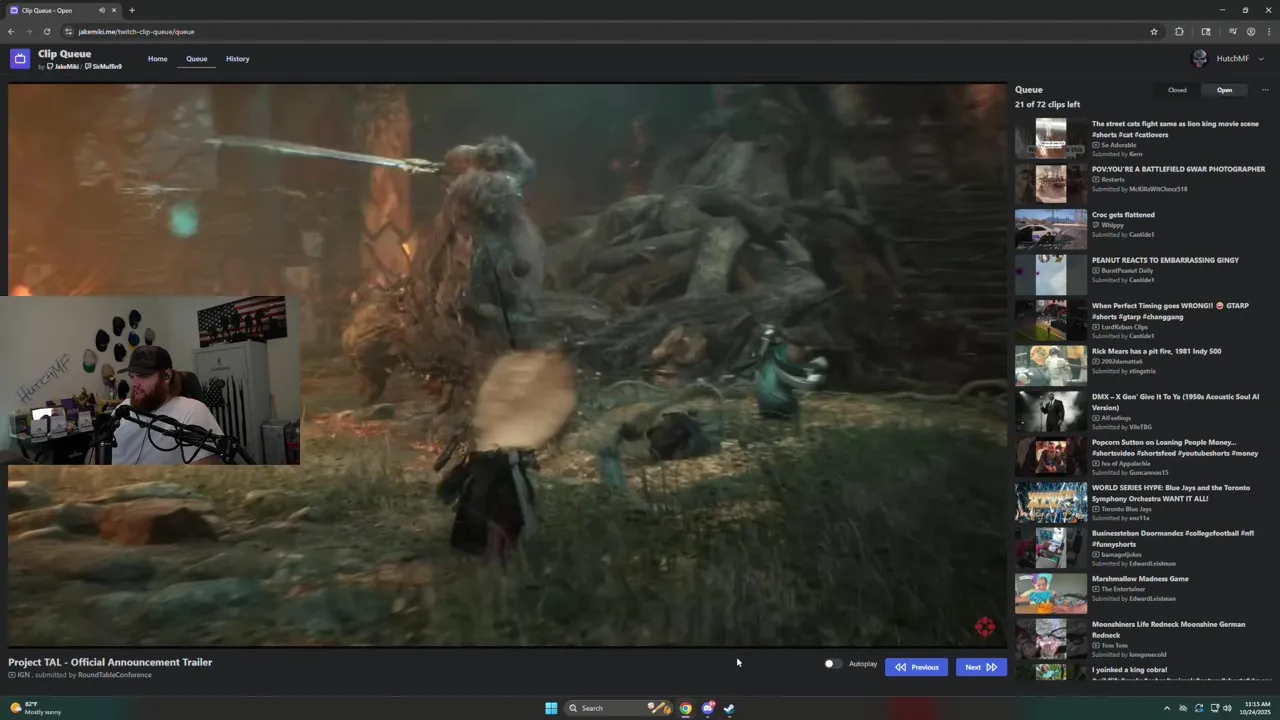The width and height of the screenshot is (1280, 720).
Task: Open the street cats fight clip thumbnail
Action: click(x=1050, y=138)
